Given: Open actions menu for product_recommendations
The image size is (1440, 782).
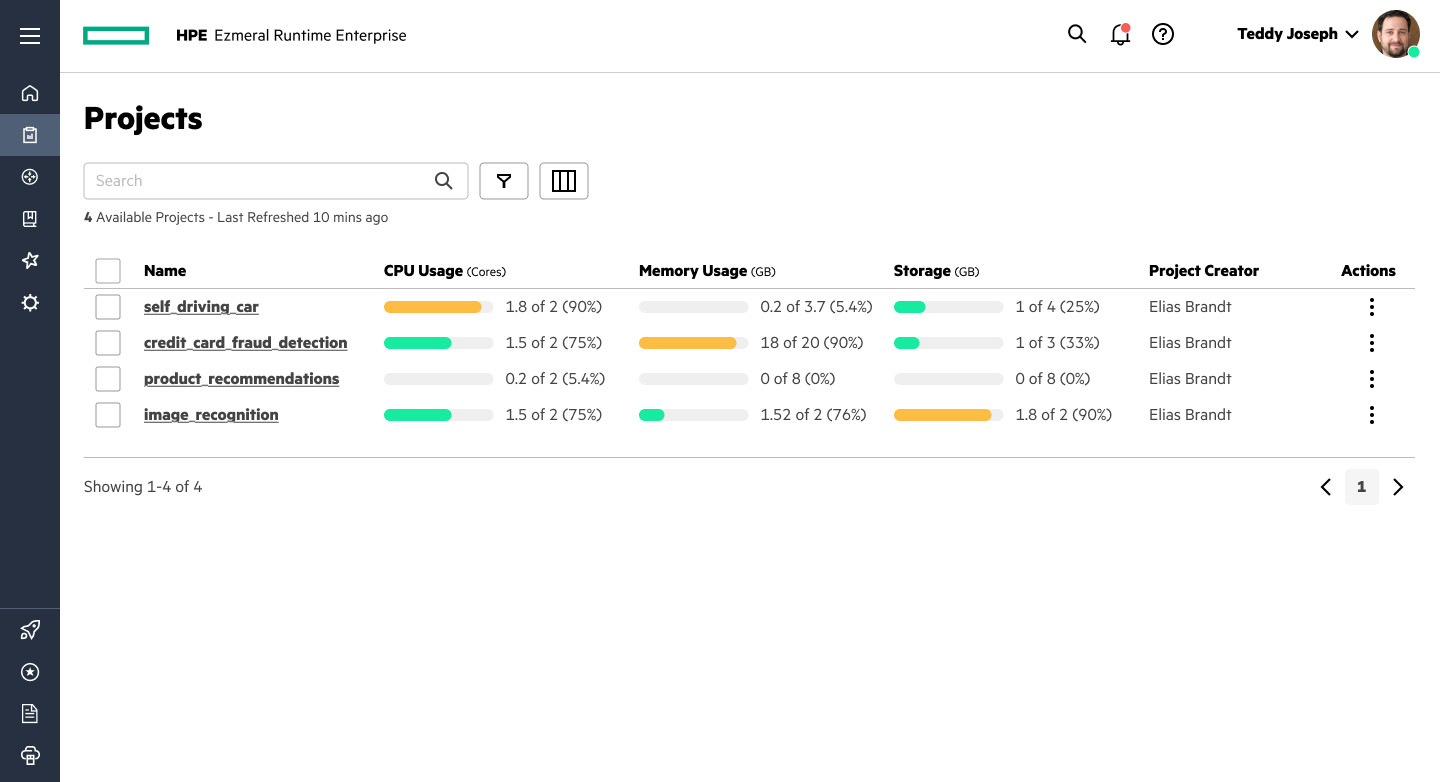Looking at the screenshot, I should (1371, 379).
